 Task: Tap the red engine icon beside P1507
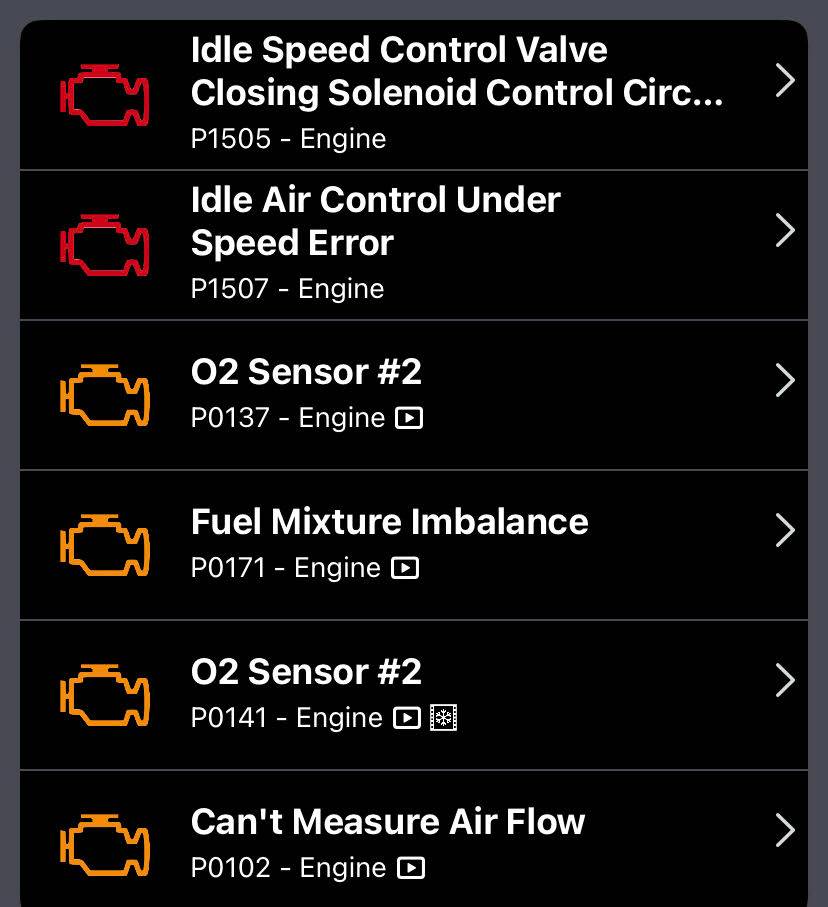(x=105, y=243)
